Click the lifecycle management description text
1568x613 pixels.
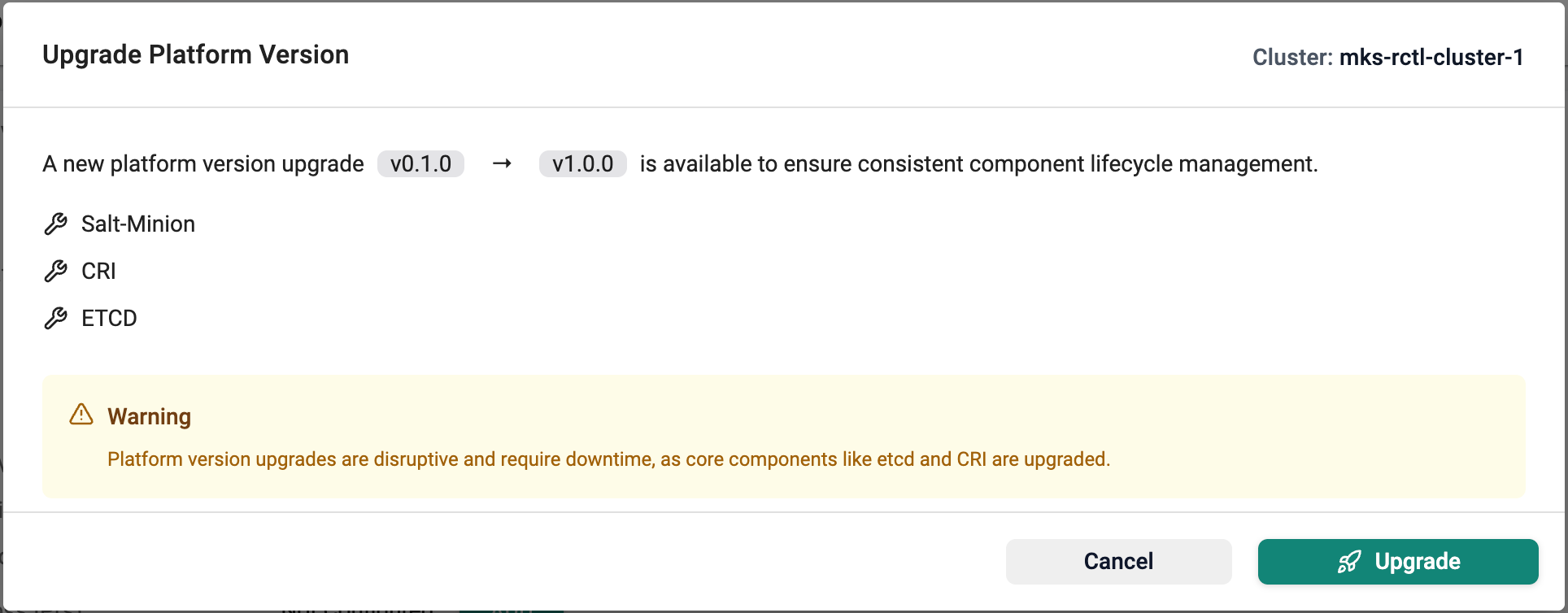(979, 164)
